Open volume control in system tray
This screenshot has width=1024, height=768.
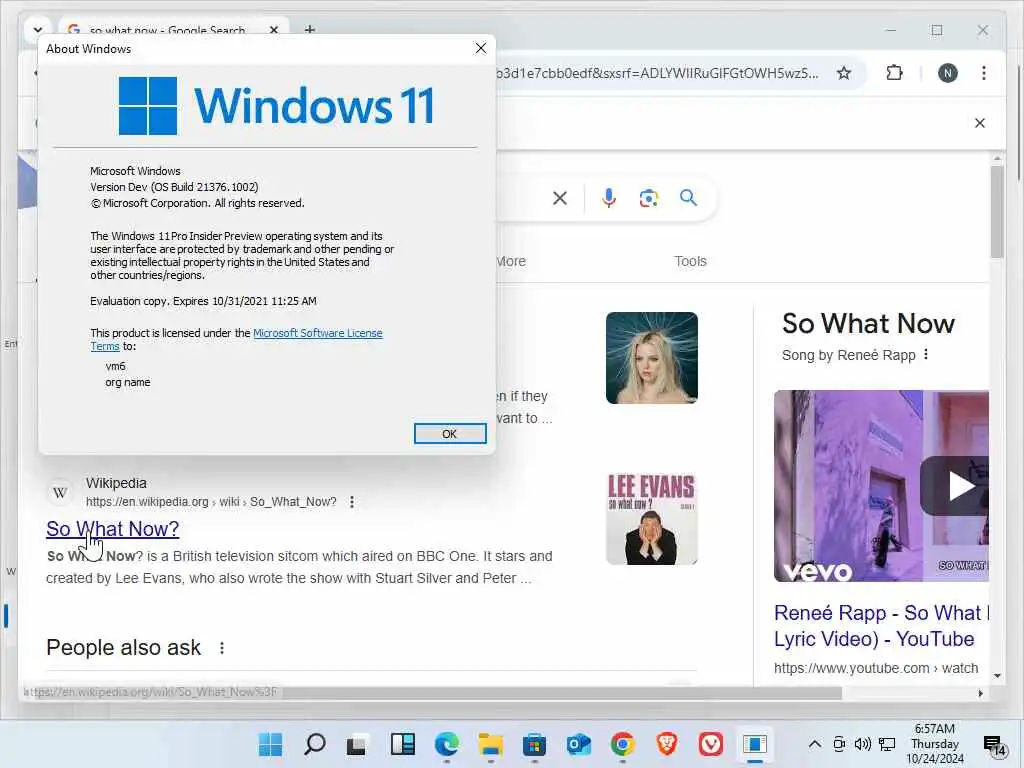click(x=863, y=744)
